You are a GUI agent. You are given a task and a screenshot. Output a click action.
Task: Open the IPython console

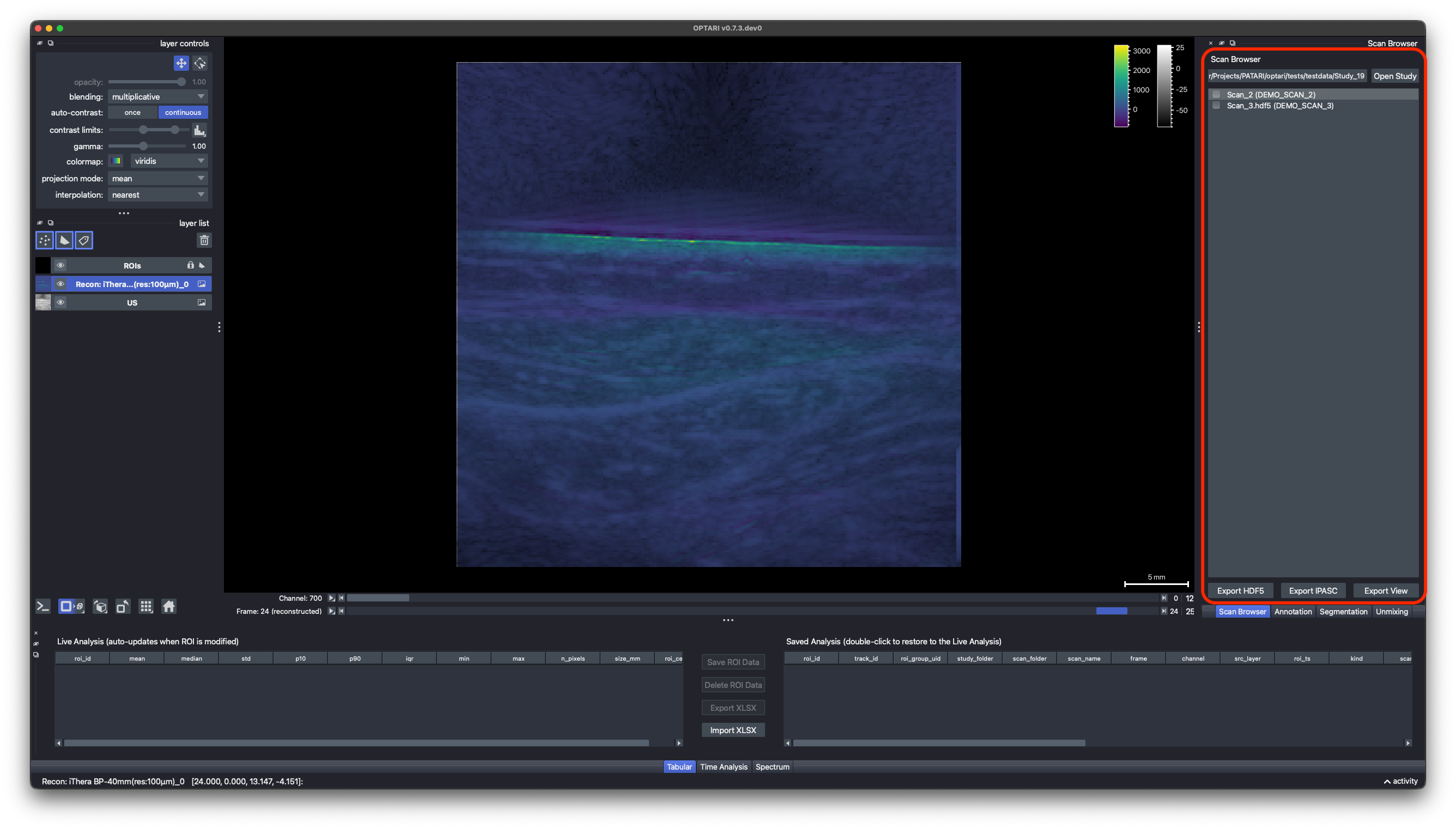(x=43, y=606)
